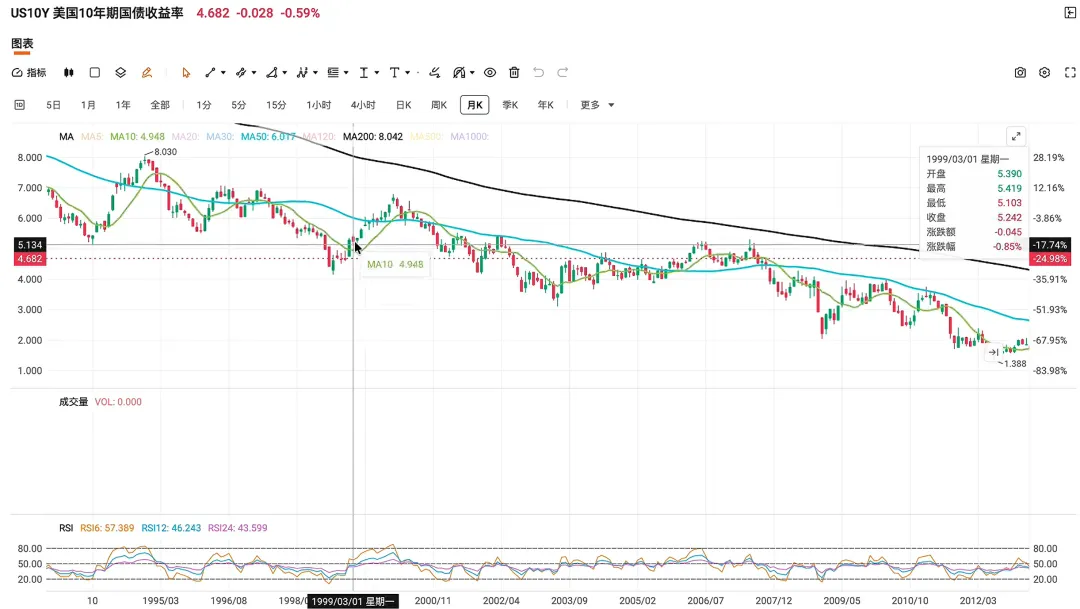Screen dimensions: 1080x609
Task: Open the layers stack icon
Action: click(121, 72)
